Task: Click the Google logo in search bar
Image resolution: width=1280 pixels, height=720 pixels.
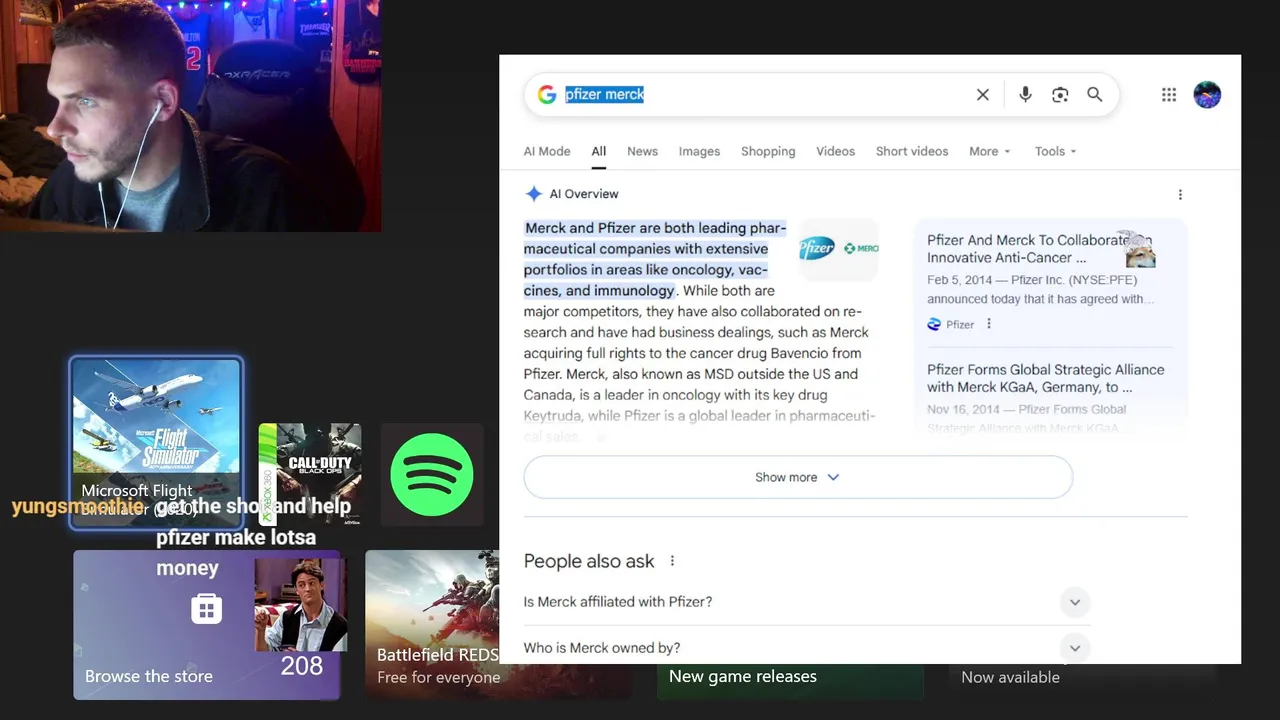Action: (x=546, y=94)
